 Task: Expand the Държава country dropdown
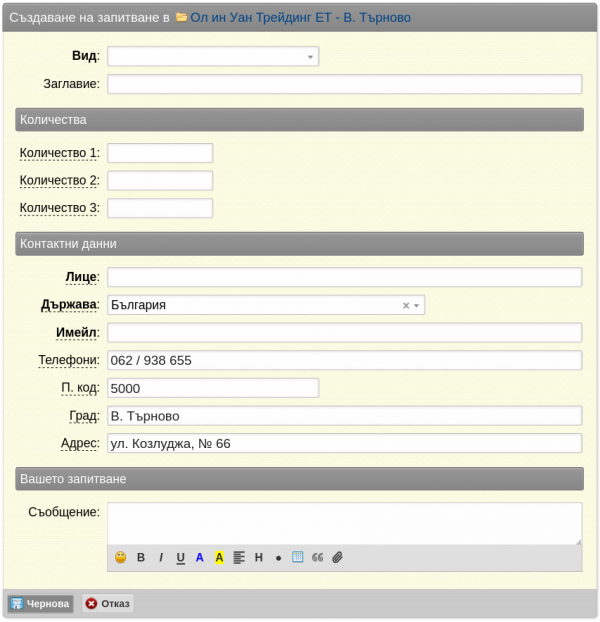[x=416, y=305]
